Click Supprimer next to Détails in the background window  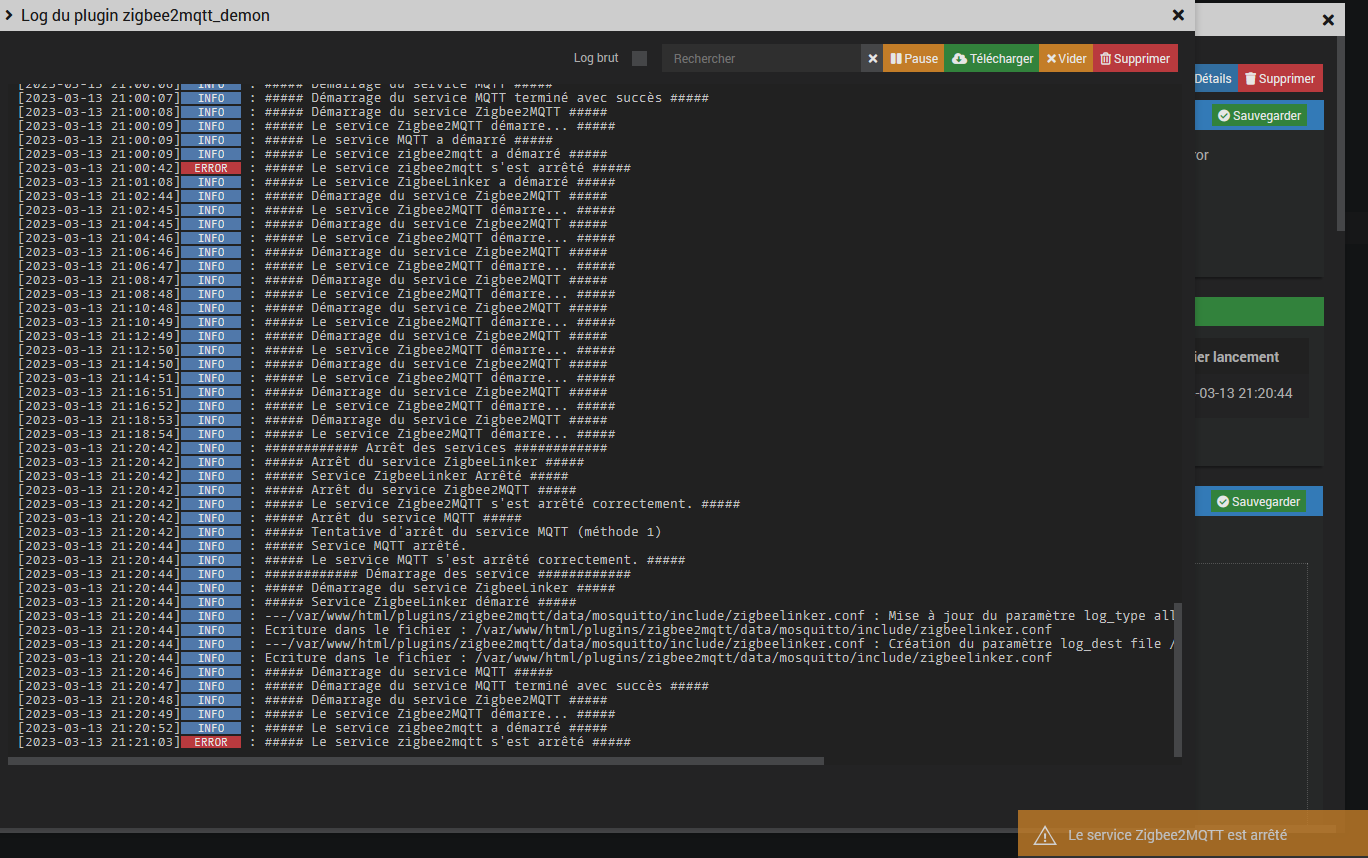(1280, 78)
